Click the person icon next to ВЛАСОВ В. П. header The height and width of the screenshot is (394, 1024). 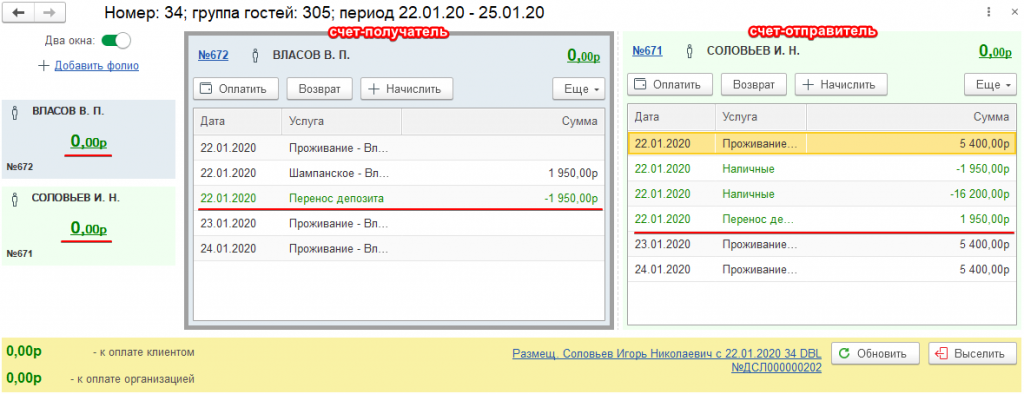click(x=255, y=56)
